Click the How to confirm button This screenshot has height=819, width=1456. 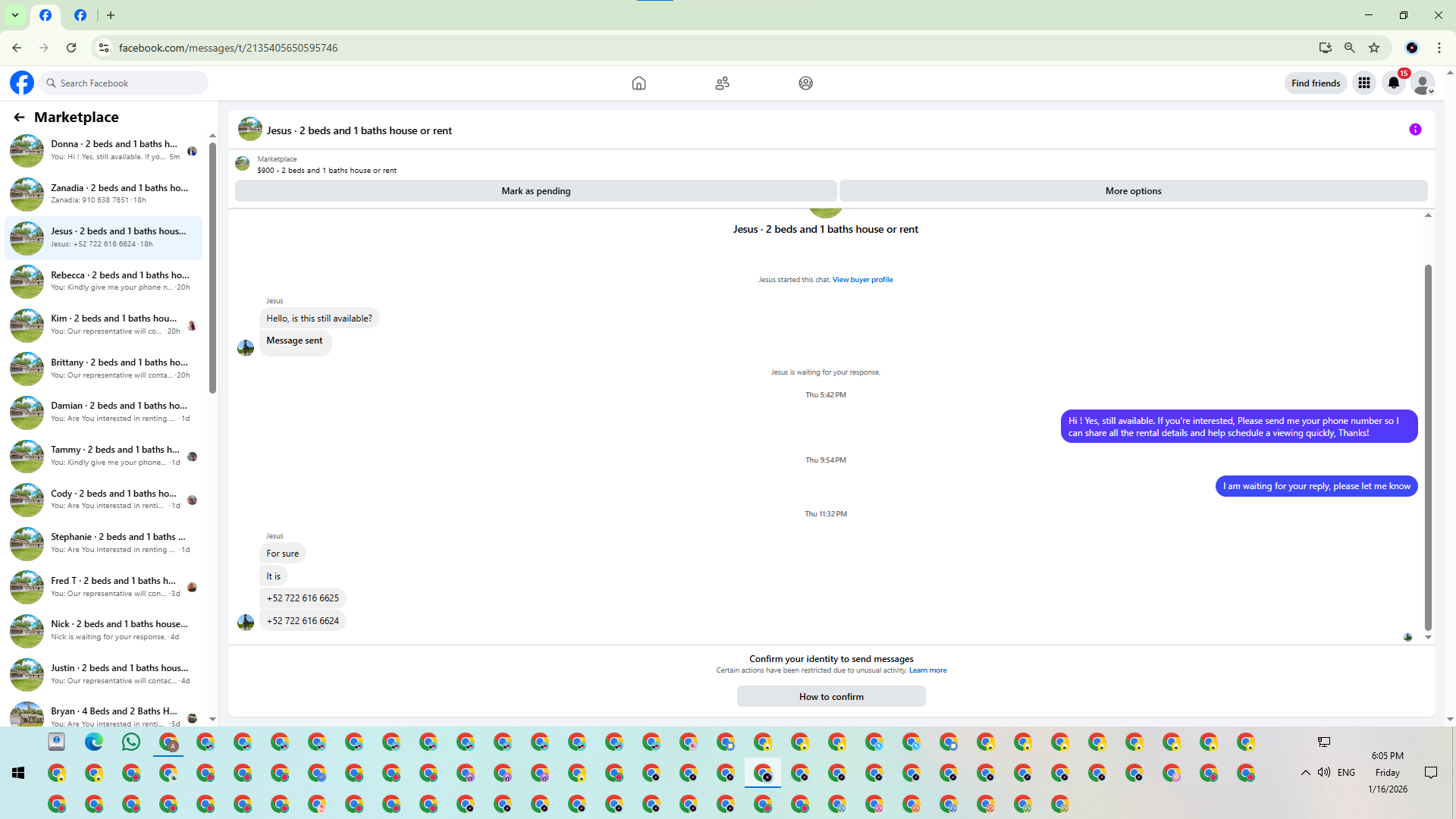[x=831, y=697]
